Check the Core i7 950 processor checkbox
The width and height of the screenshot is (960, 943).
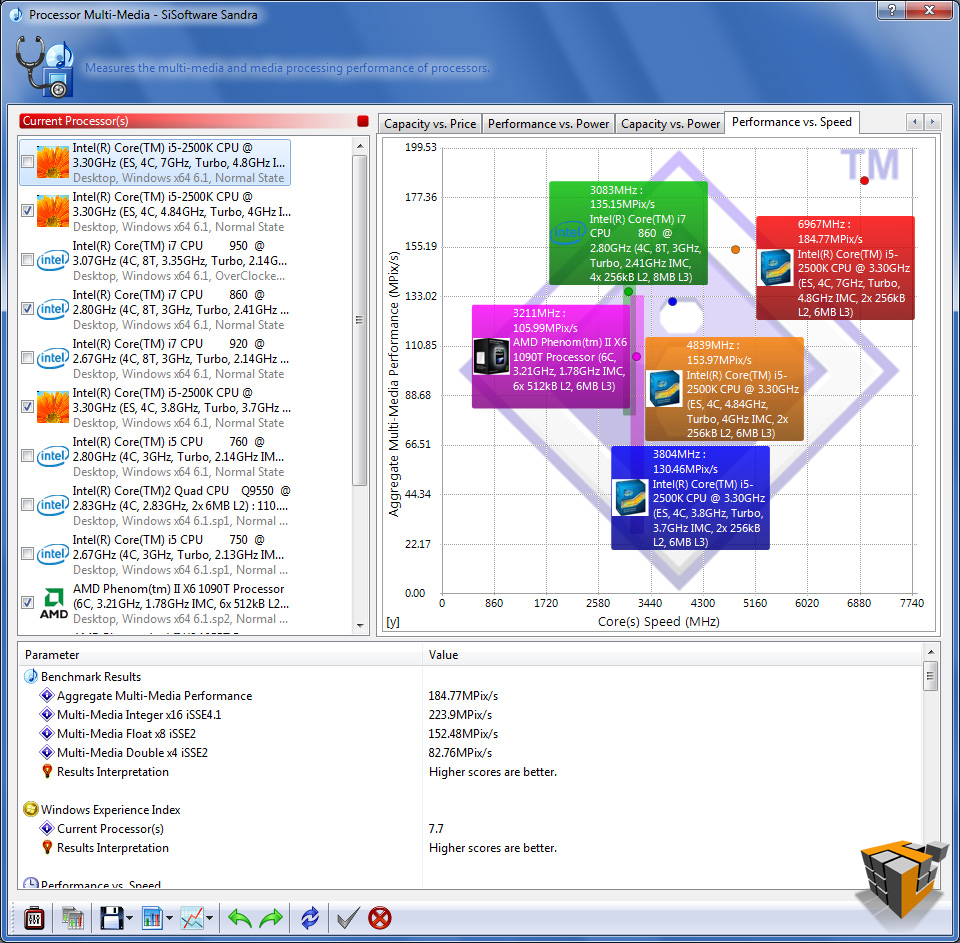pyautogui.click(x=28, y=260)
